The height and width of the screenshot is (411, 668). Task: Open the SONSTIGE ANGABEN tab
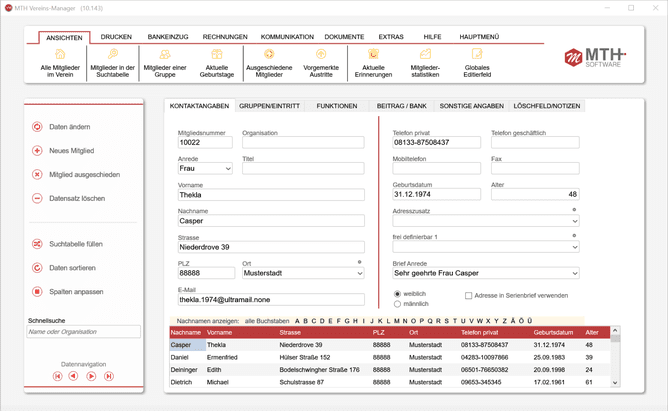tap(472, 106)
